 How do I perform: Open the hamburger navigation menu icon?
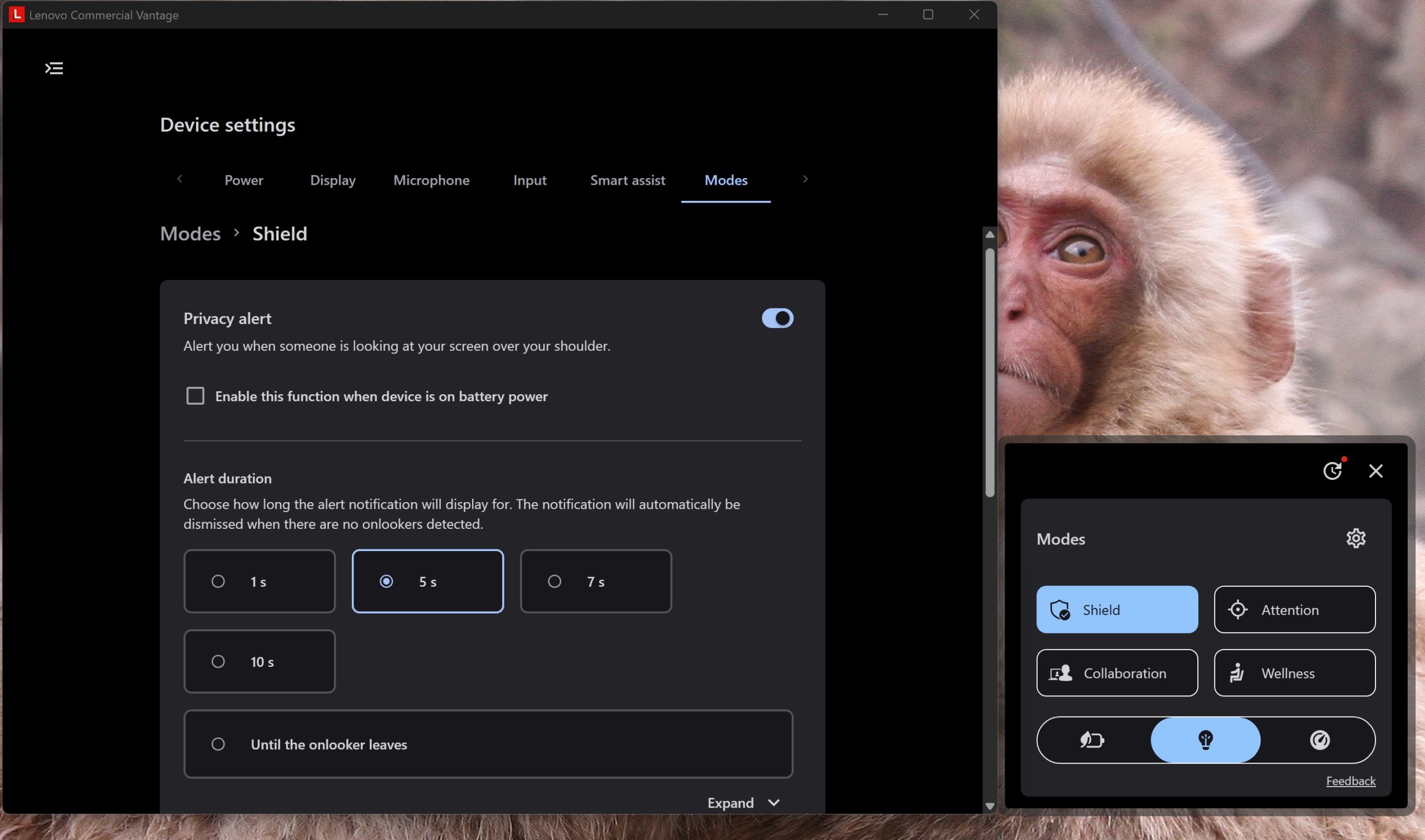pos(54,68)
